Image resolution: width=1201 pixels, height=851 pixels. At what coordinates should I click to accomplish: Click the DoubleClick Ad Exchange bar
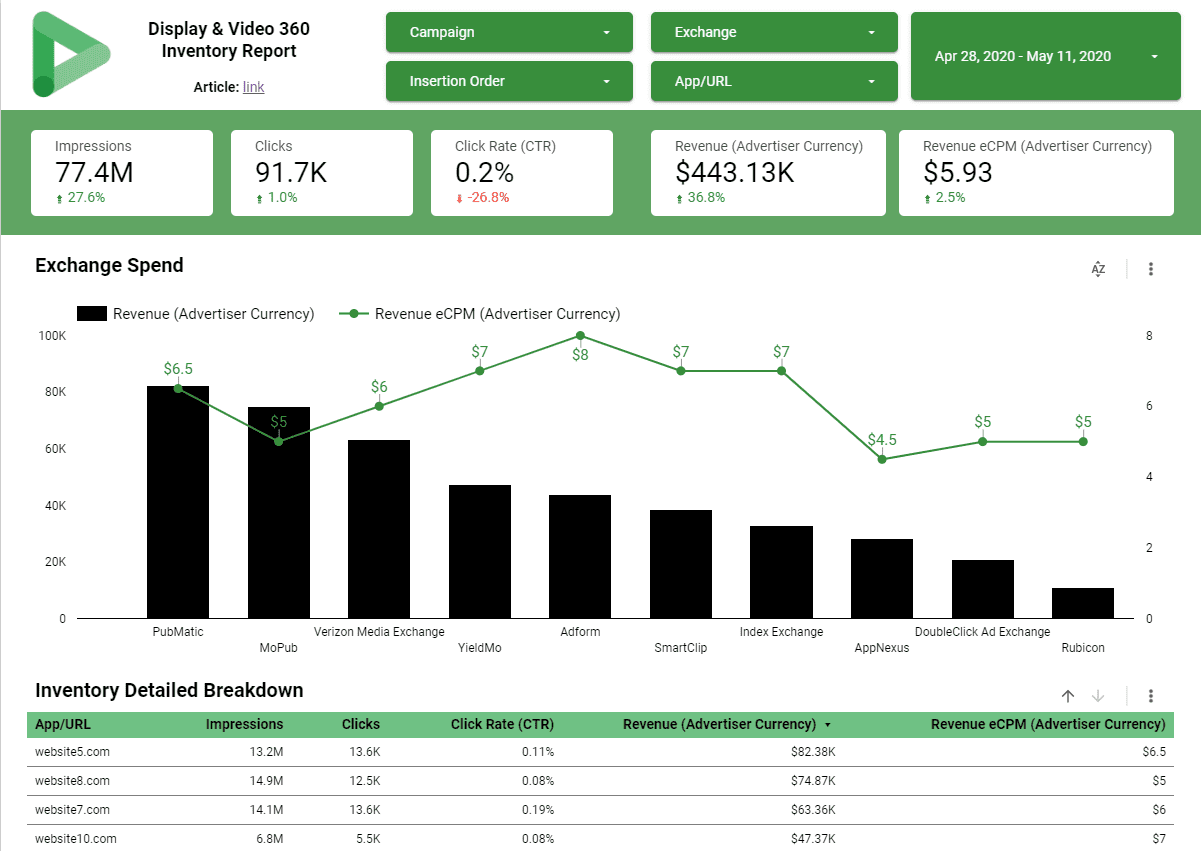click(x=983, y=589)
